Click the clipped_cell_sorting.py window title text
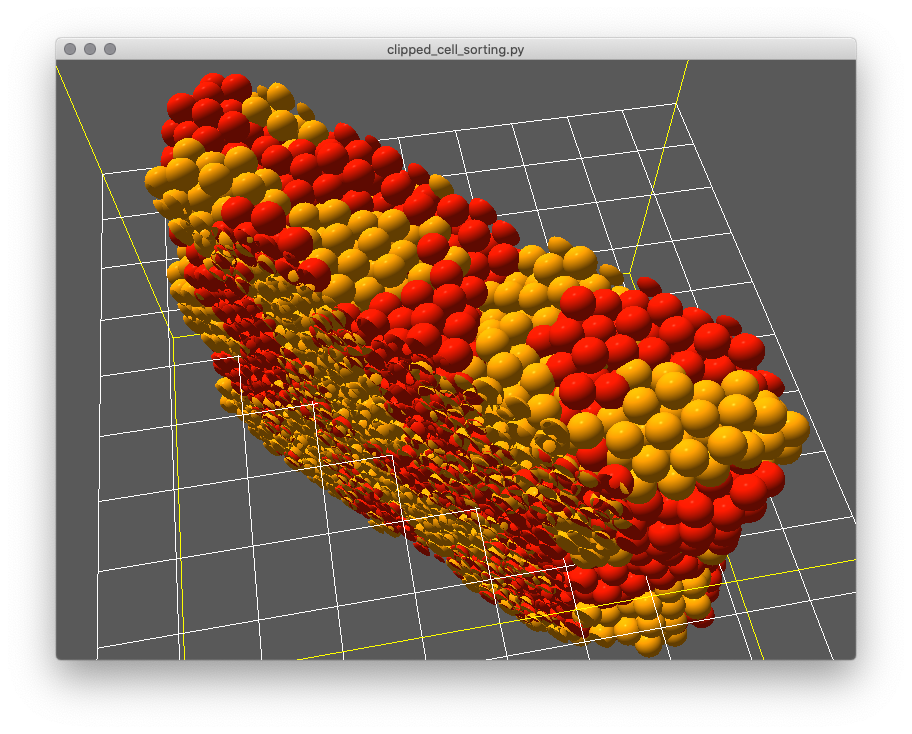Image resolution: width=912 pixels, height=734 pixels. click(x=455, y=49)
